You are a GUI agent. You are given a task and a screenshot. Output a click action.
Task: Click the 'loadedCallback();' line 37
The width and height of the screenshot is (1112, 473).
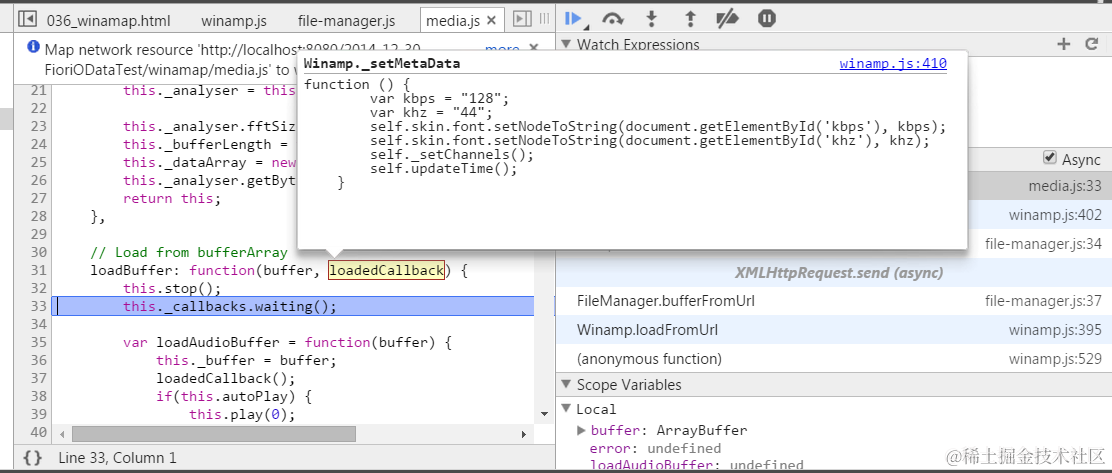pos(226,378)
